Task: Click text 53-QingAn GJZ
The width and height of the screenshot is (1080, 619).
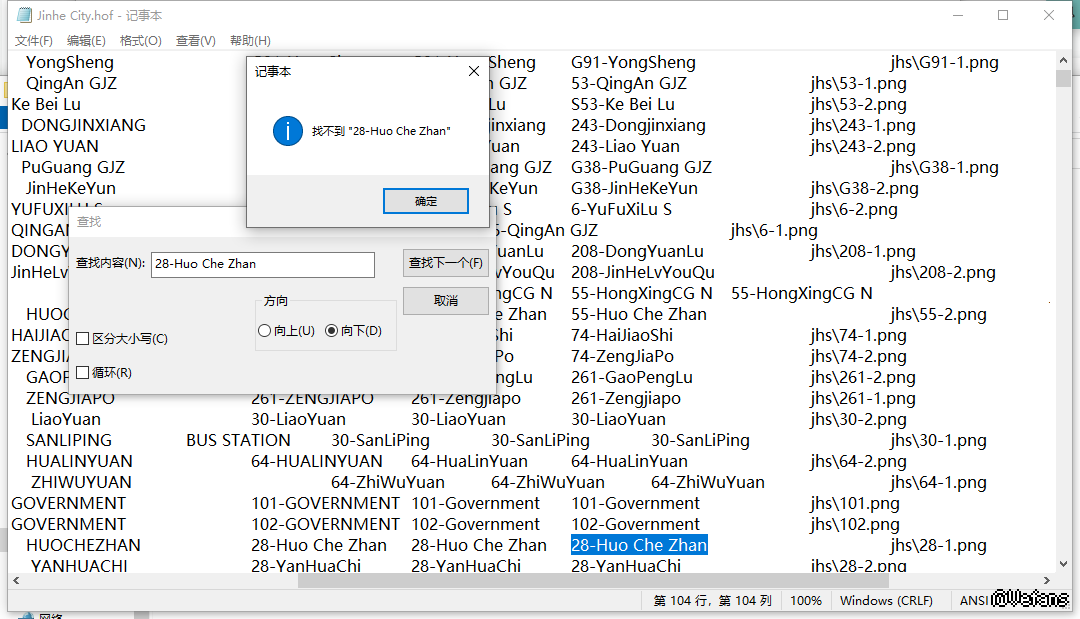Action: pyautogui.click(x=629, y=83)
